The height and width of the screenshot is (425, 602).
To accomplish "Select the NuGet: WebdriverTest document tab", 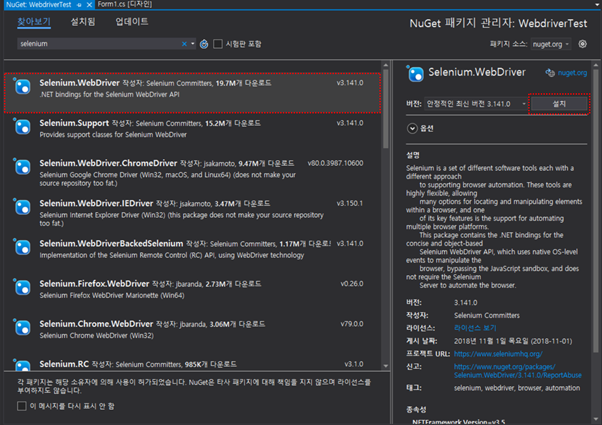I will [x=39, y=5].
